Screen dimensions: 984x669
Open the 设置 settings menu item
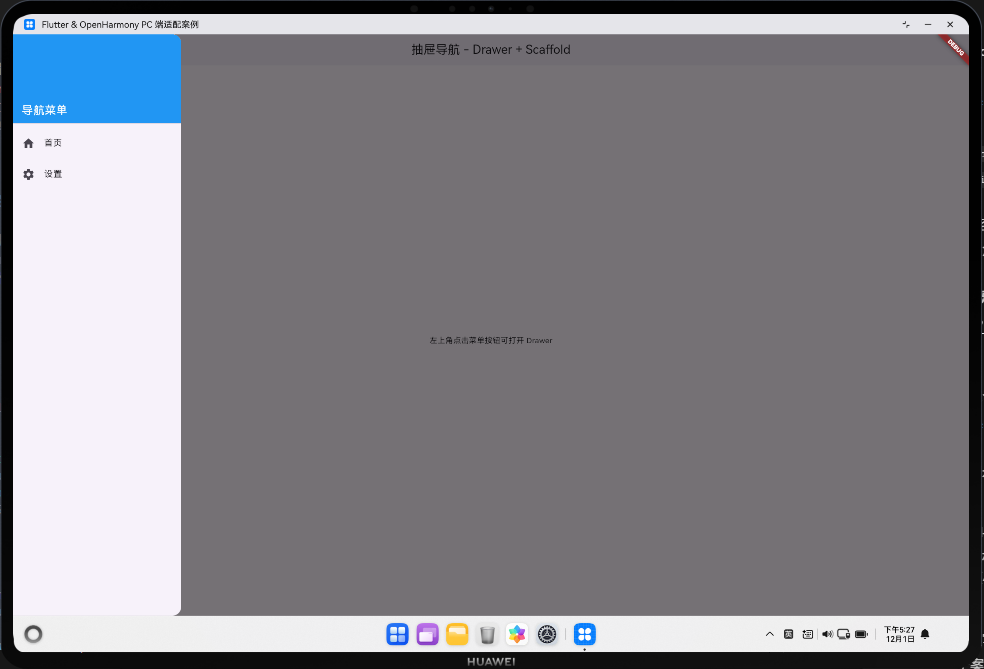point(97,174)
